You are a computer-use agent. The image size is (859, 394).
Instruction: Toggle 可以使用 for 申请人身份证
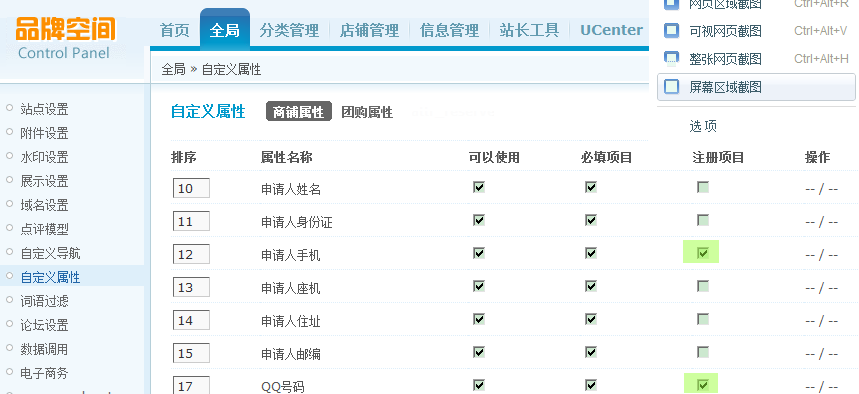pyautogui.click(x=479, y=220)
